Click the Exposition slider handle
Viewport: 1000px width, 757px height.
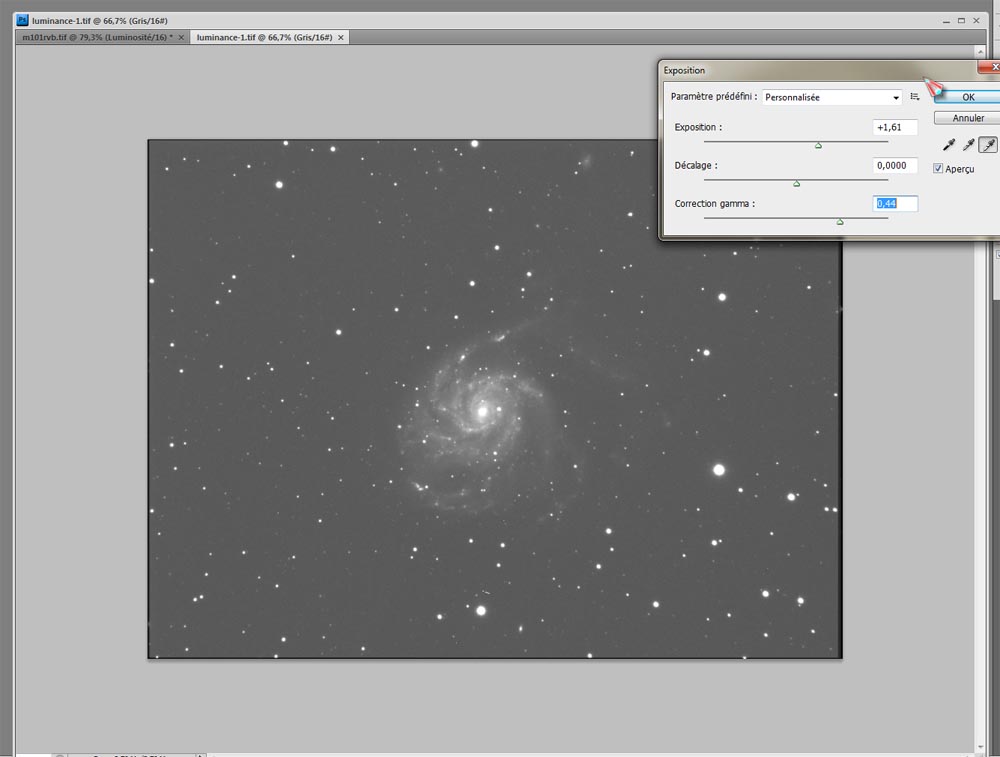818,146
